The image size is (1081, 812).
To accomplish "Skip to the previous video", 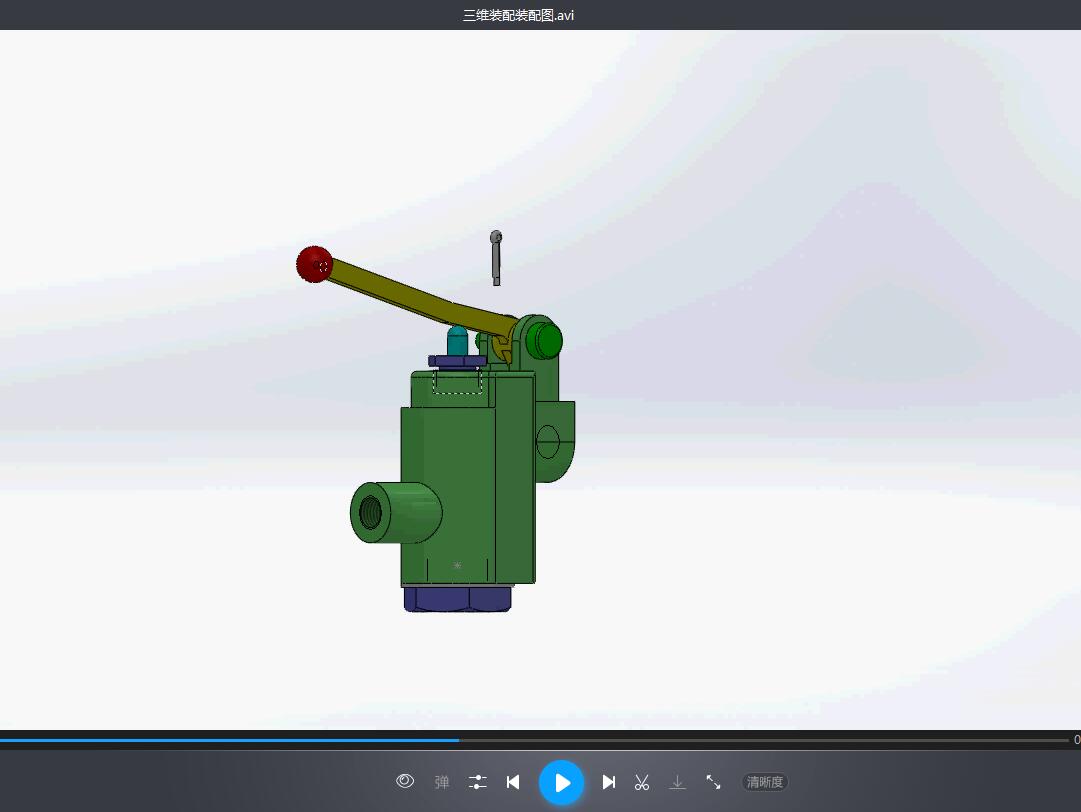I will (x=513, y=782).
